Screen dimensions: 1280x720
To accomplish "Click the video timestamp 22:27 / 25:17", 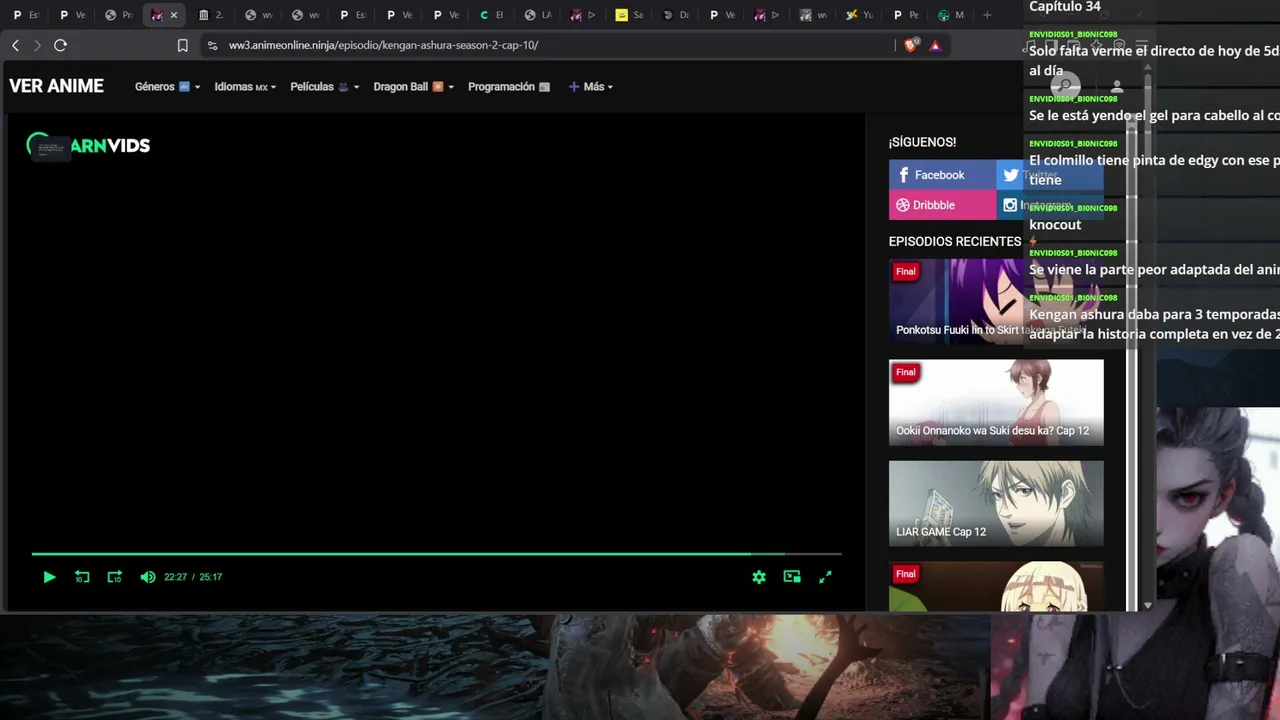I will coord(193,577).
